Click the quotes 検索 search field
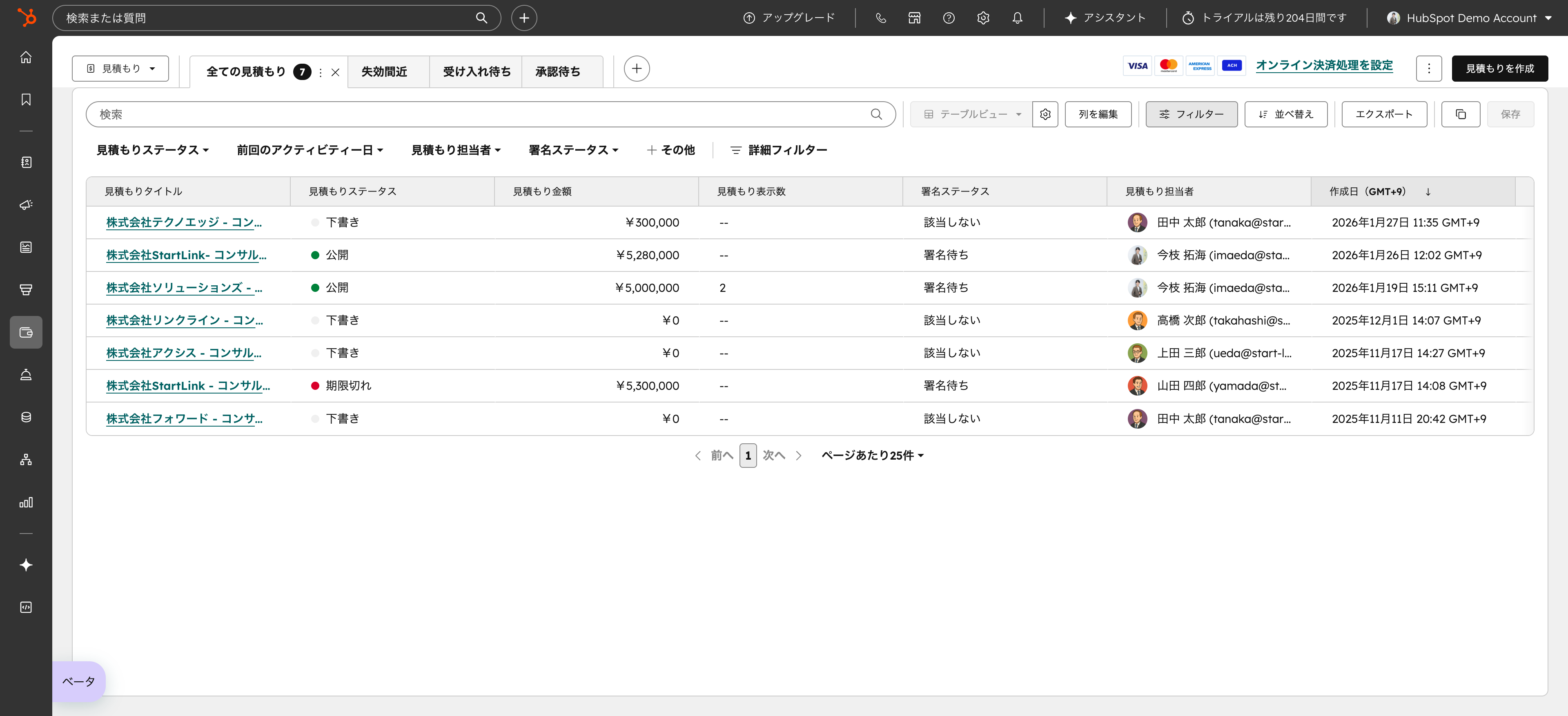The image size is (1568, 716). (481, 114)
